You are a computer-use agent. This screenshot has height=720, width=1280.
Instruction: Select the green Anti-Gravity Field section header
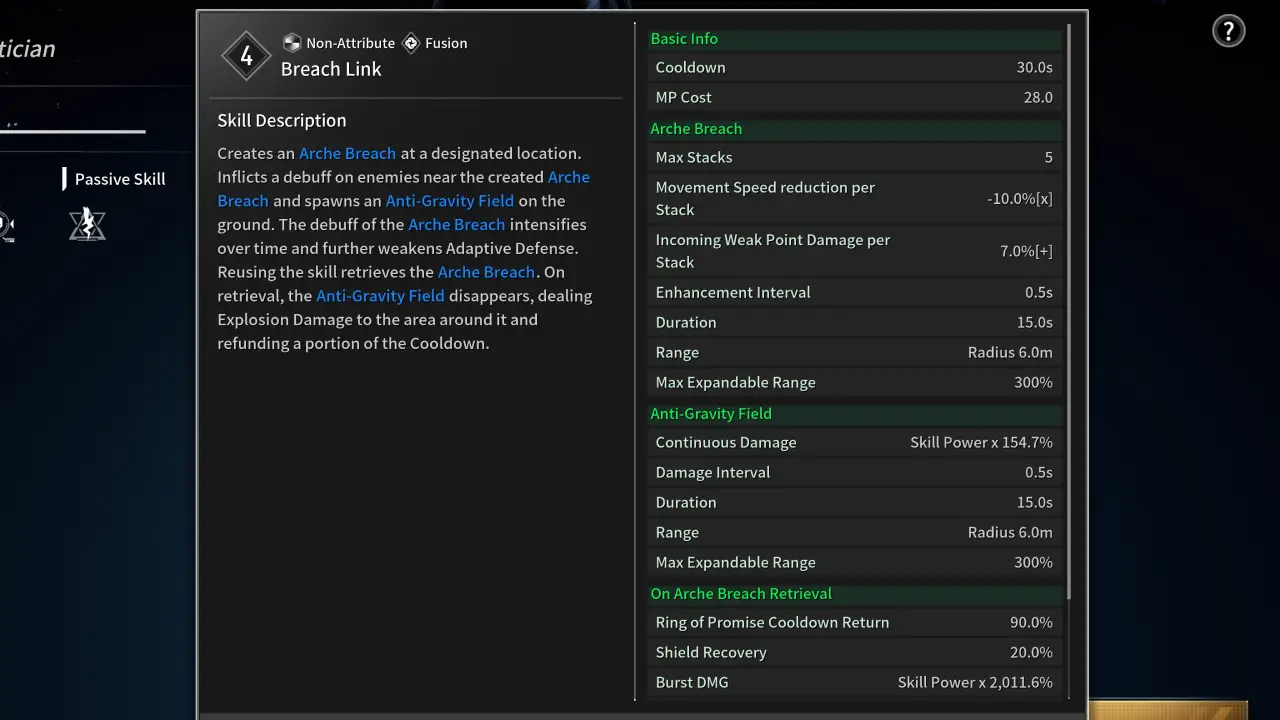(711, 414)
